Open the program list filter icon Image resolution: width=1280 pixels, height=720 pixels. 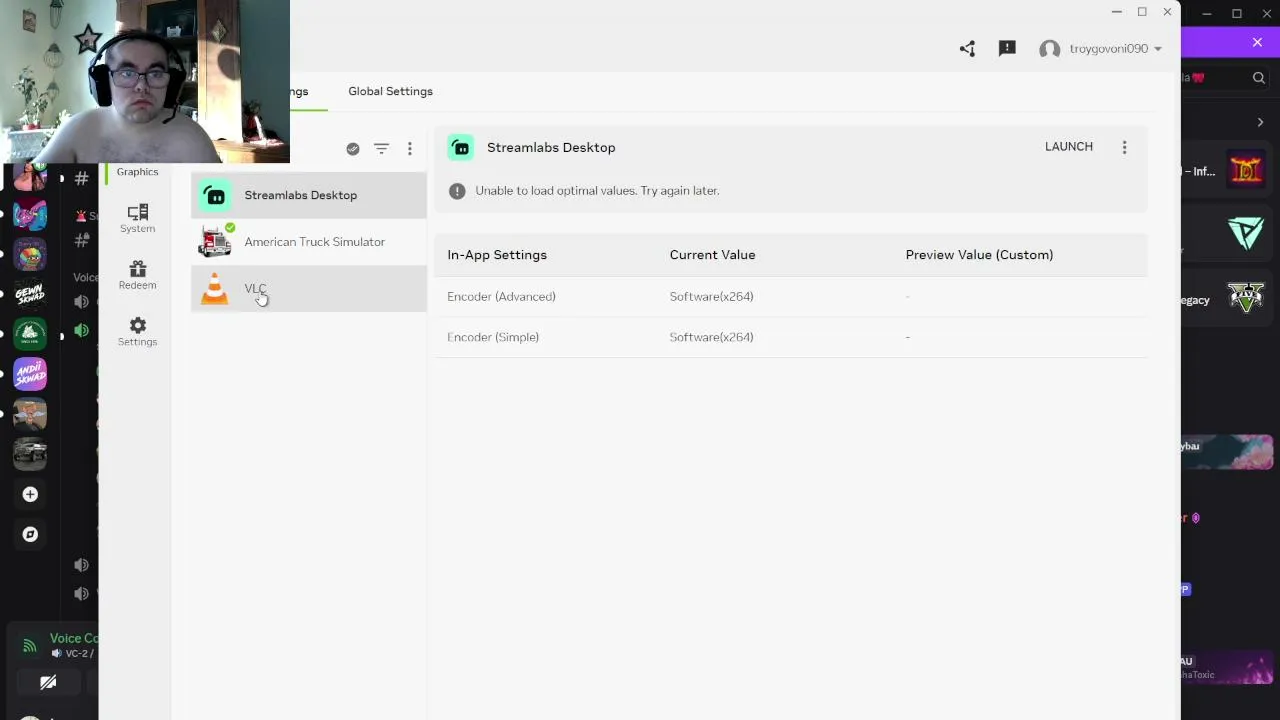coord(381,149)
